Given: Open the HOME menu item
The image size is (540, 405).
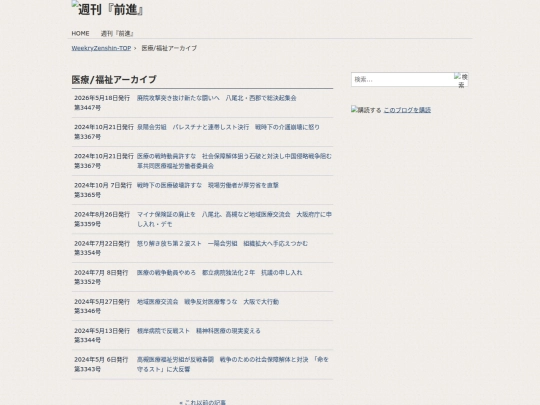Looking at the screenshot, I should [x=80, y=33].
